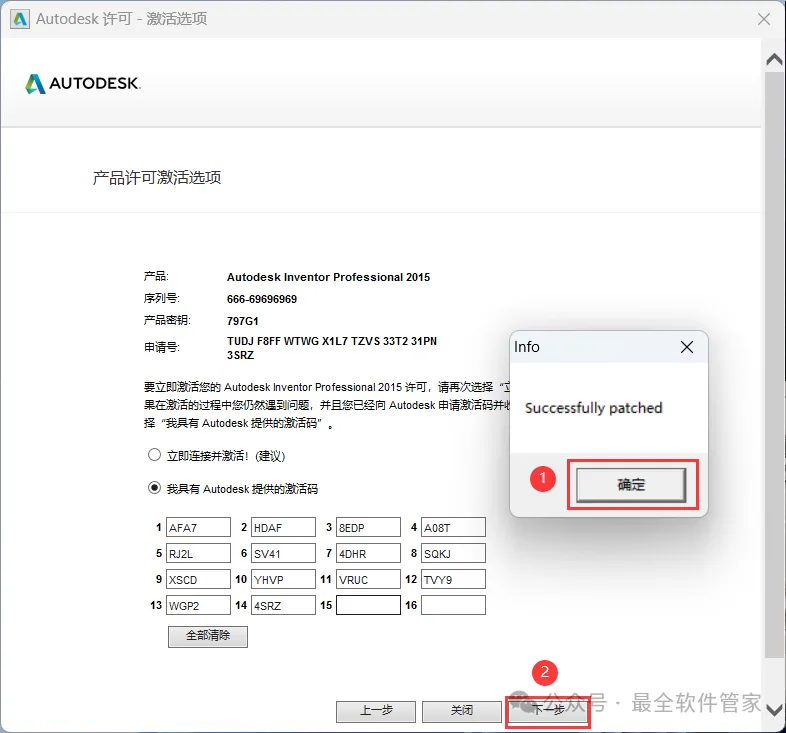Click activation code field 5 containing RJ2L
This screenshot has width=786, height=733.
[x=198, y=554]
